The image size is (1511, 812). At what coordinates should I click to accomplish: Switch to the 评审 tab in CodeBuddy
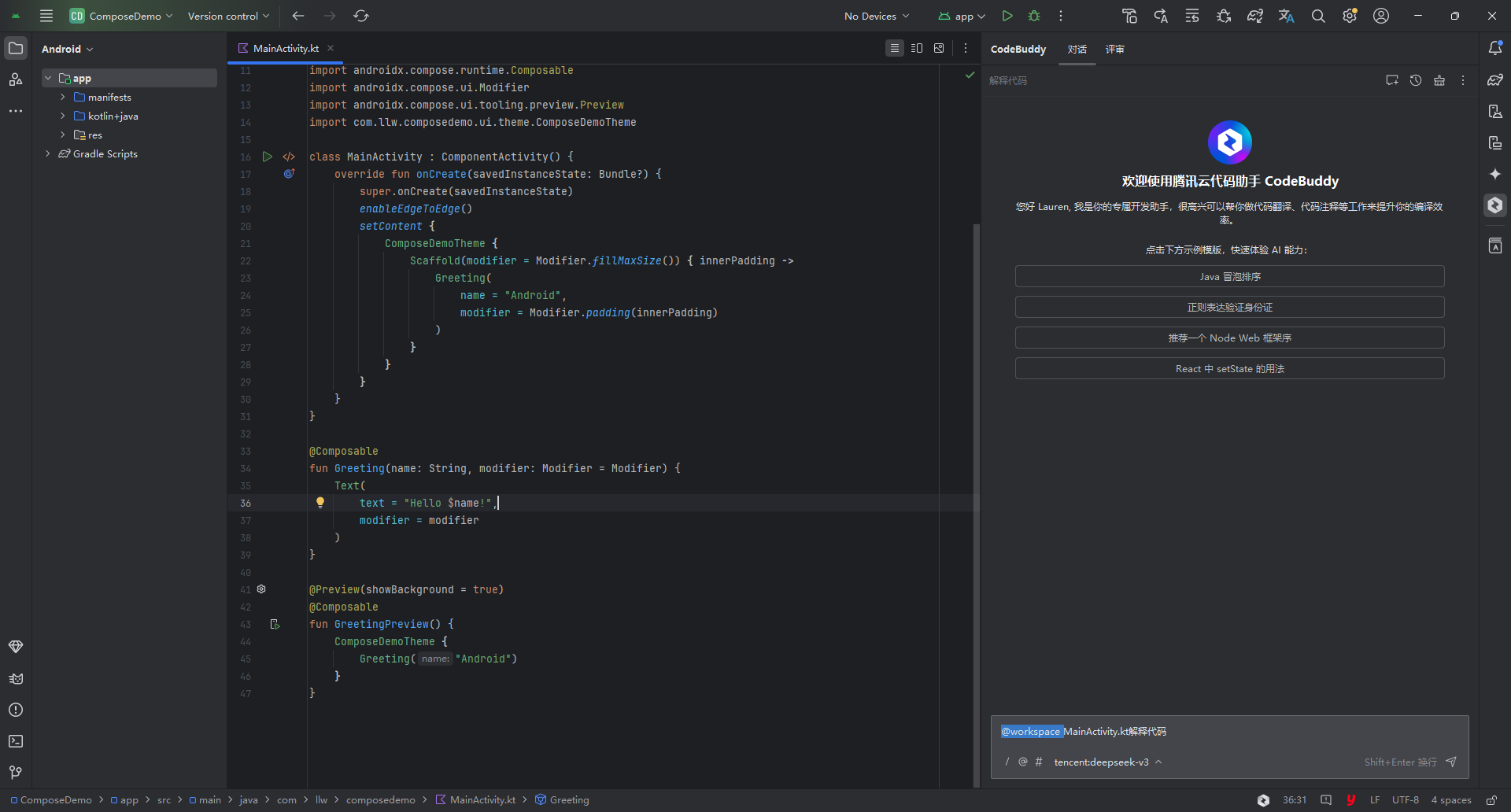(x=1115, y=49)
